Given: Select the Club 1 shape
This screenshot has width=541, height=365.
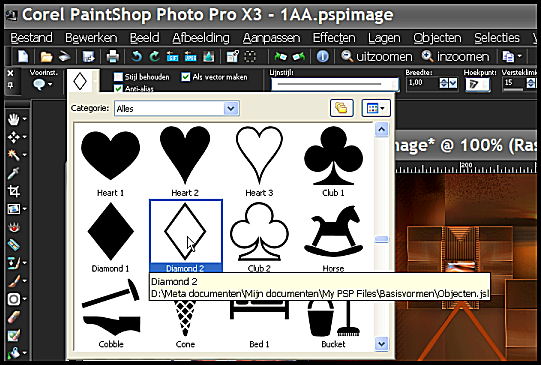Looking at the screenshot, I should click(x=333, y=161).
